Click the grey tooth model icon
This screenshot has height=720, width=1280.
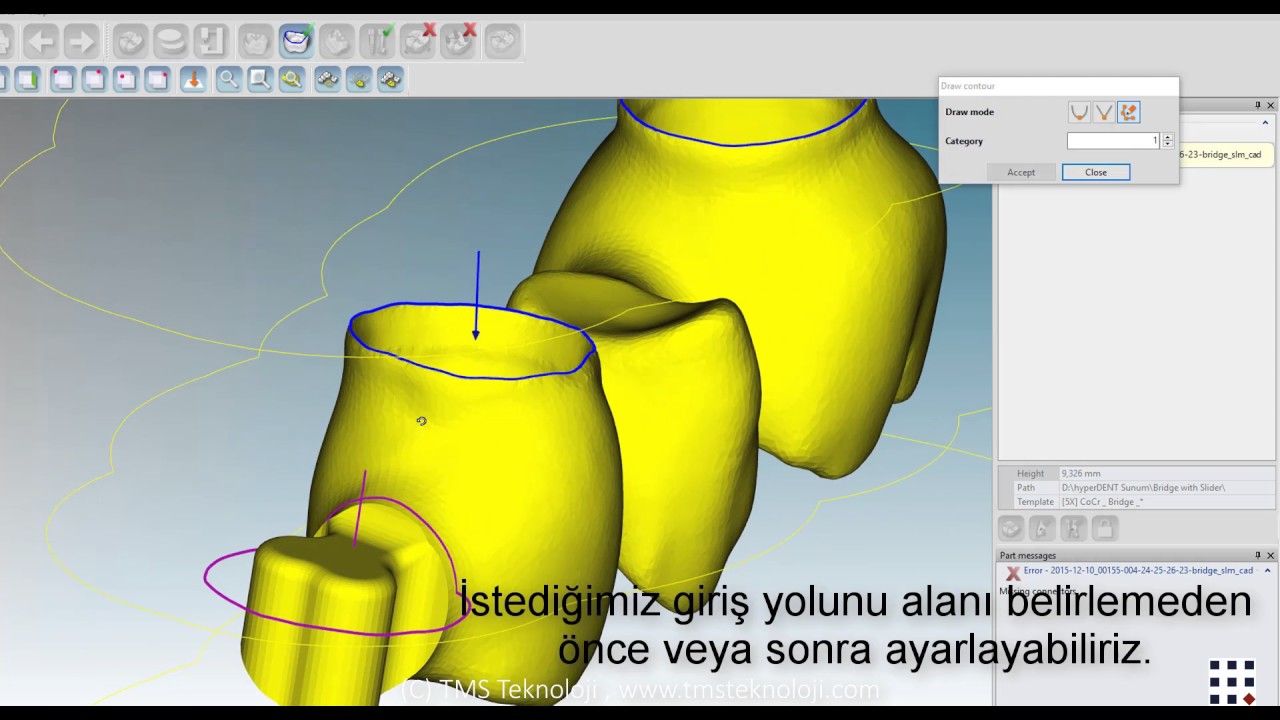coord(256,41)
